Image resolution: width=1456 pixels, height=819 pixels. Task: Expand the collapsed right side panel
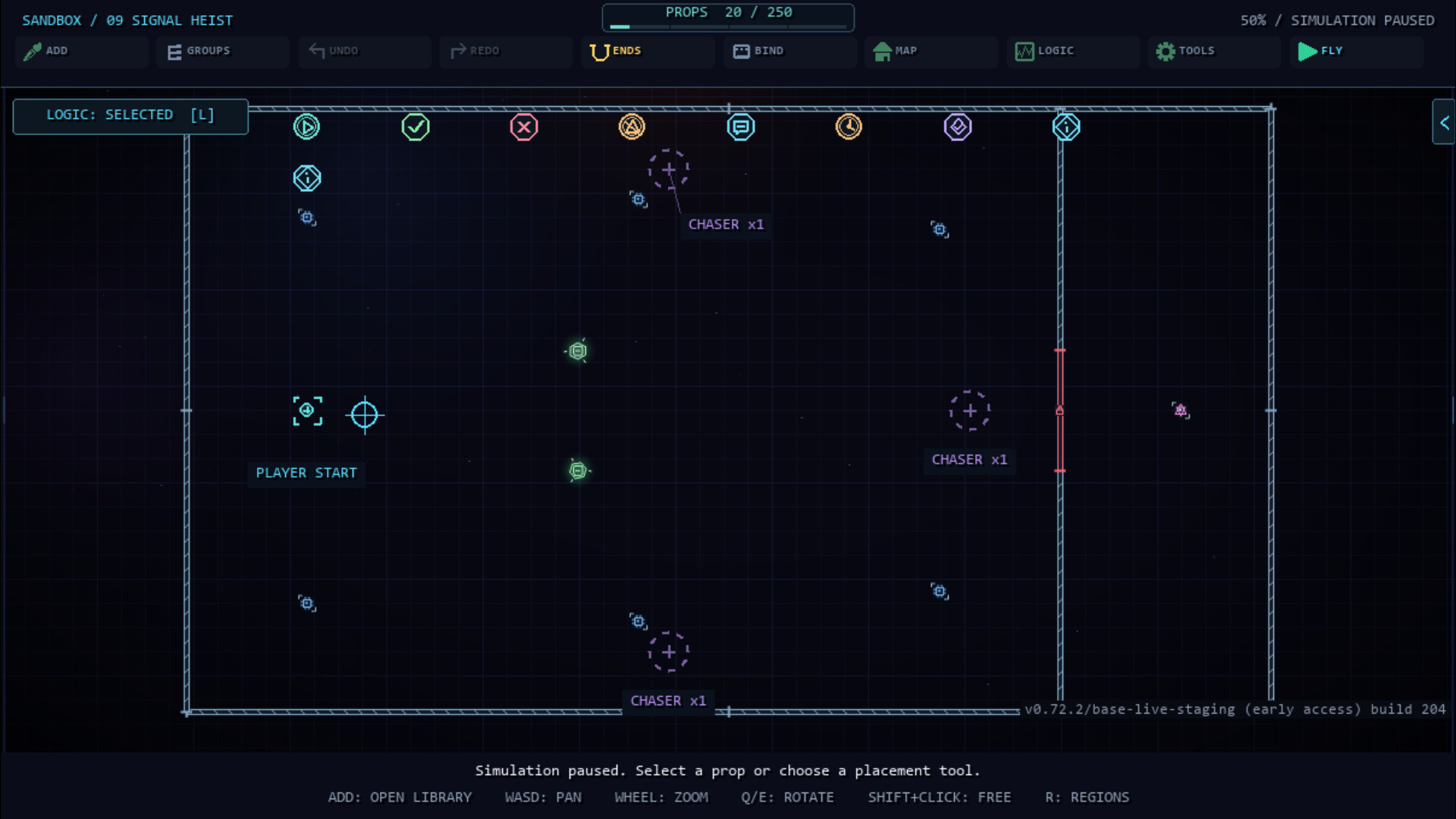point(1444,122)
